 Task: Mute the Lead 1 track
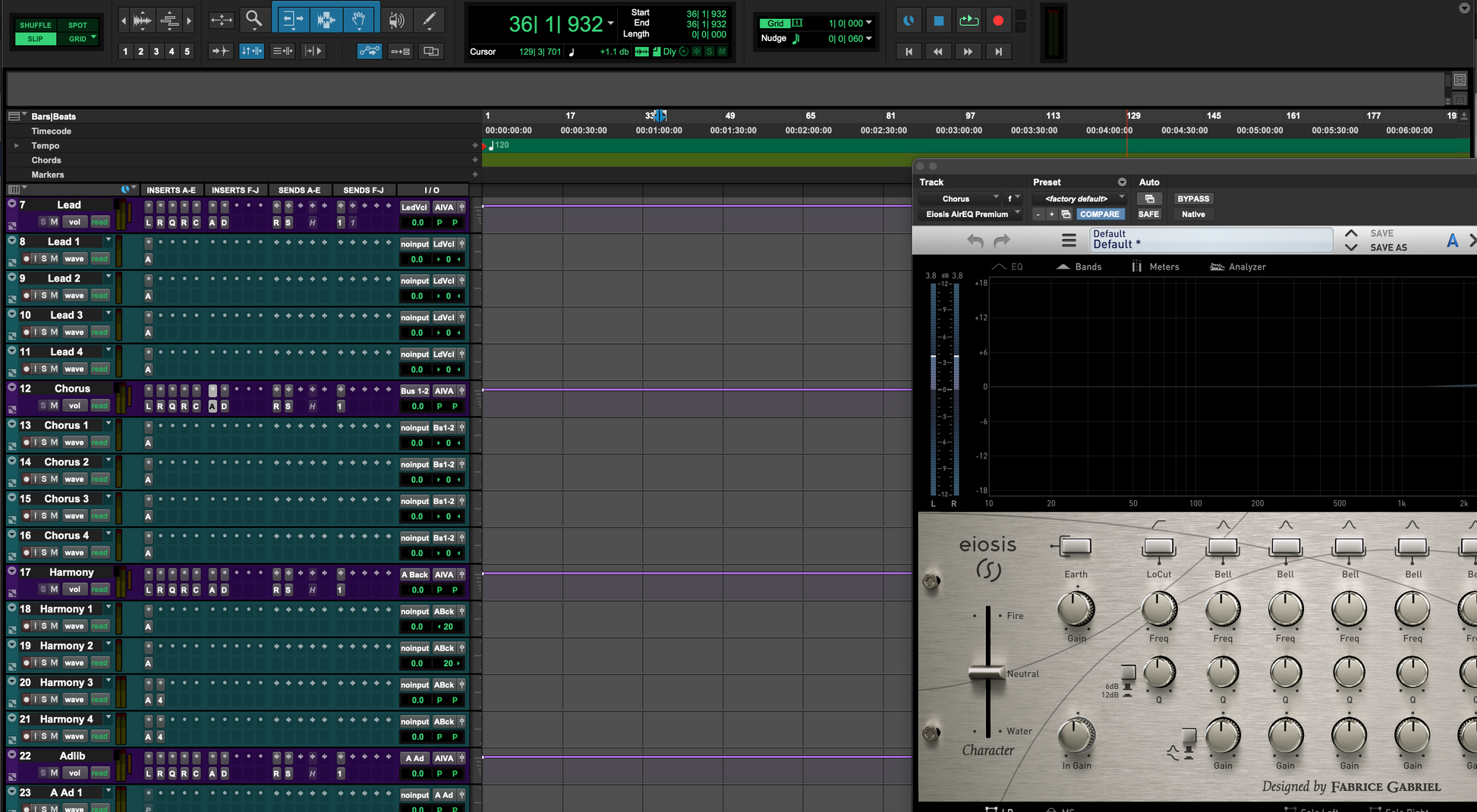54,259
